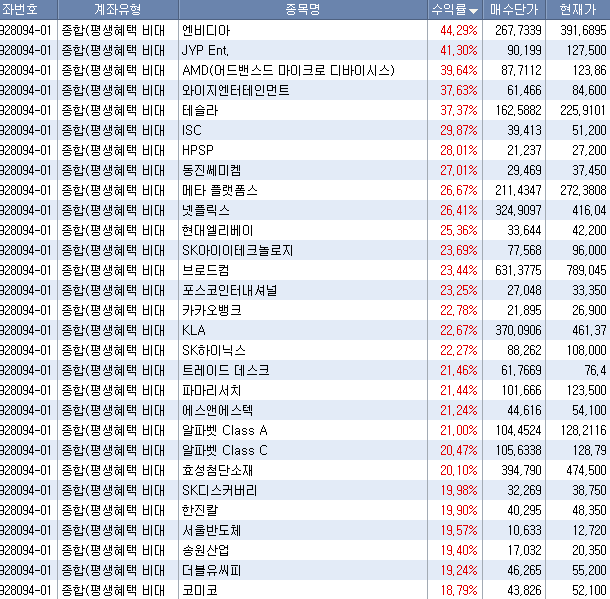This screenshot has width=610, height=599.
Task: Select the 코미코 stock name
Action: coord(200,590)
